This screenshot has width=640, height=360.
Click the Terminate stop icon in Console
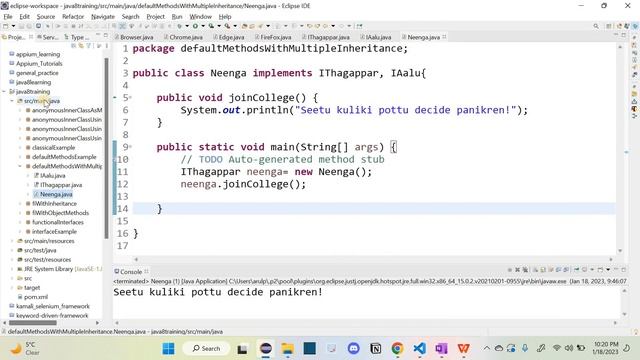point(510,270)
